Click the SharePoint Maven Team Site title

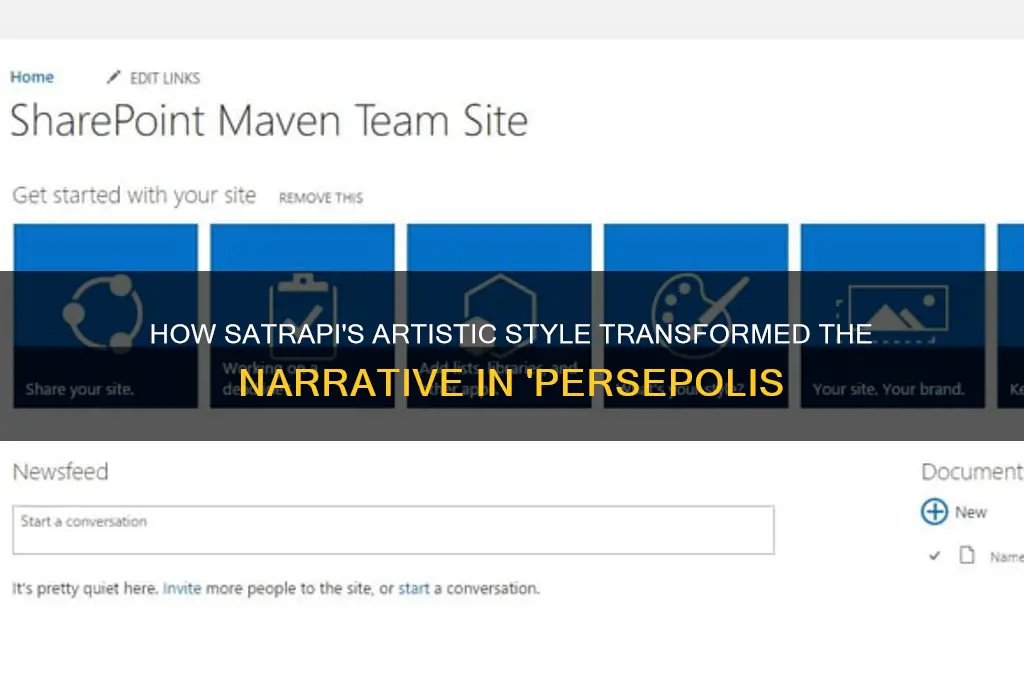coord(269,121)
